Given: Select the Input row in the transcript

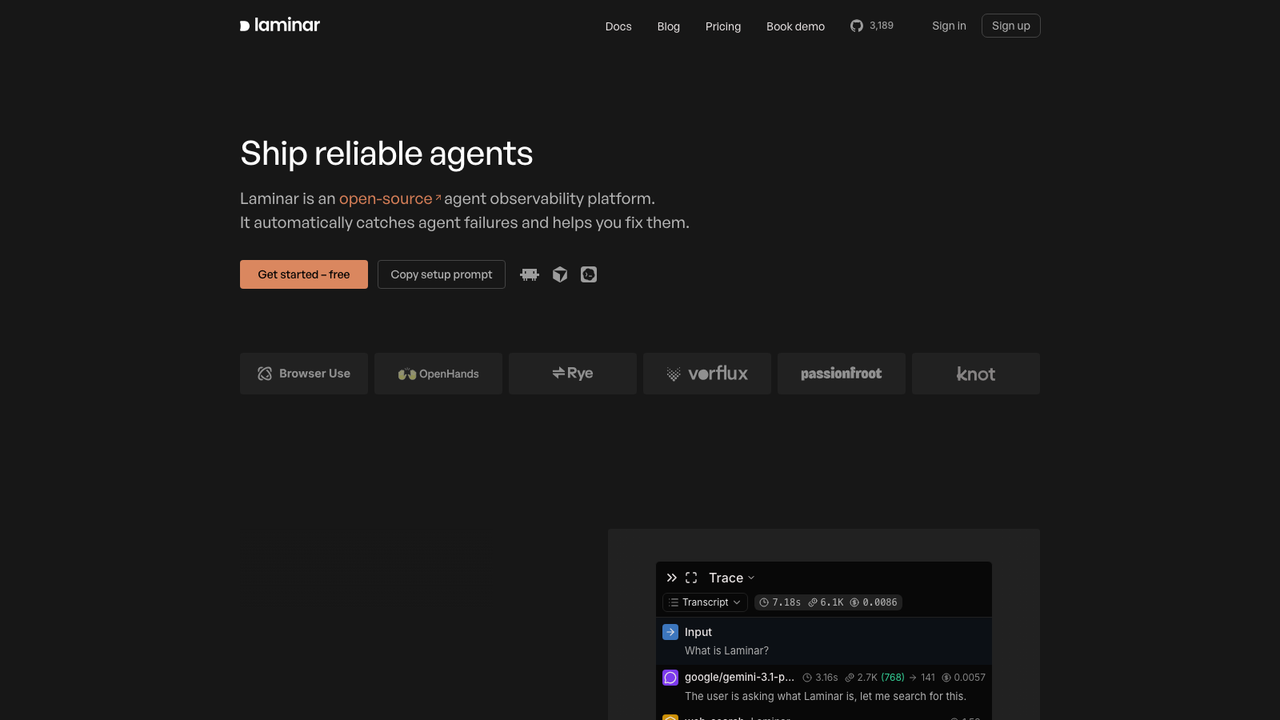Looking at the screenshot, I should (x=824, y=641).
